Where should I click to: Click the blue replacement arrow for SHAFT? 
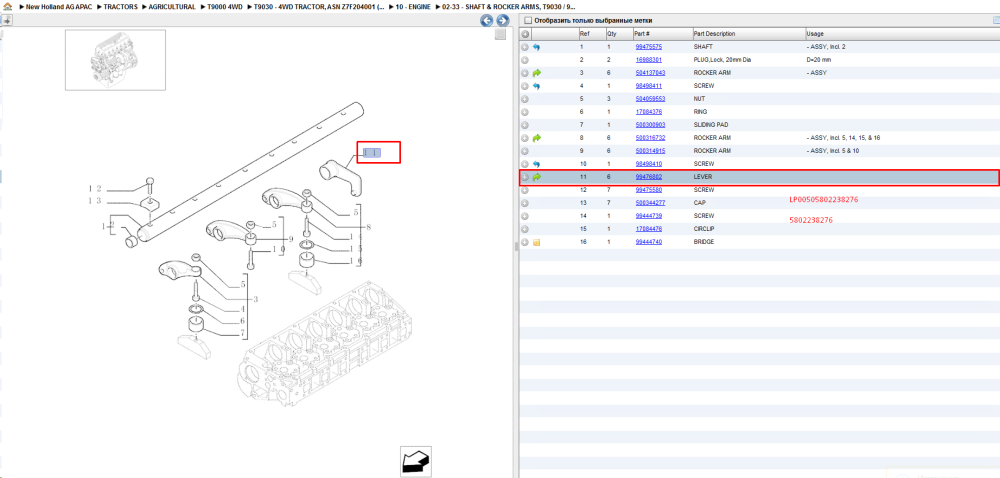(x=536, y=47)
